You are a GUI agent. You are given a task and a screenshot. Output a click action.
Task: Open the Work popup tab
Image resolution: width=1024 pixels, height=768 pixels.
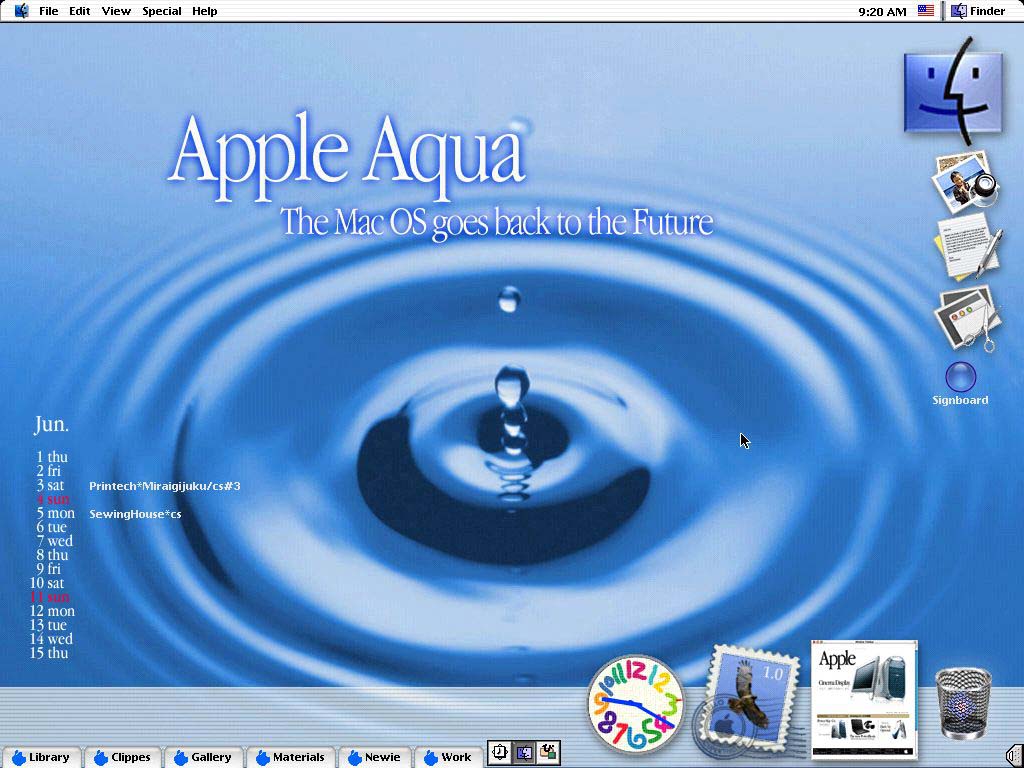point(448,758)
